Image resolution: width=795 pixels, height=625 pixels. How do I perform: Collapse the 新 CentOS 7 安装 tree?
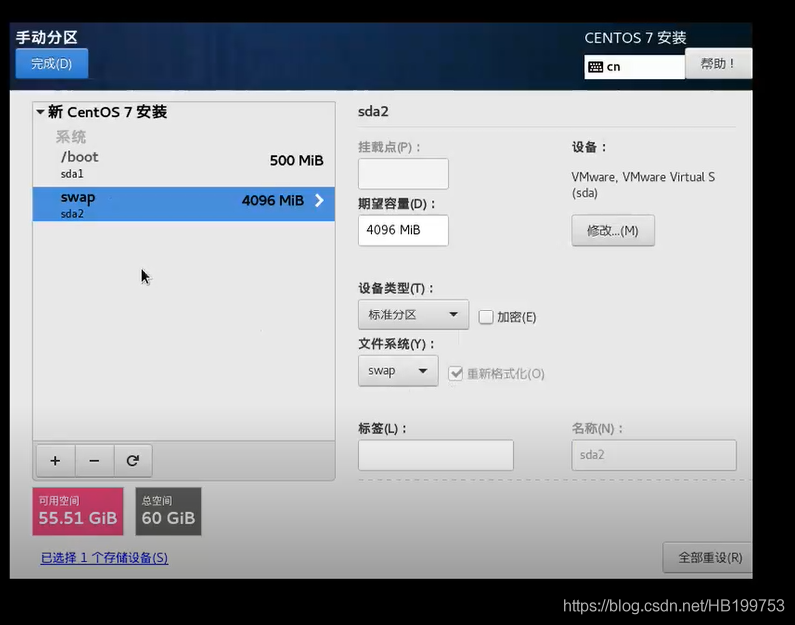pos(40,112)
